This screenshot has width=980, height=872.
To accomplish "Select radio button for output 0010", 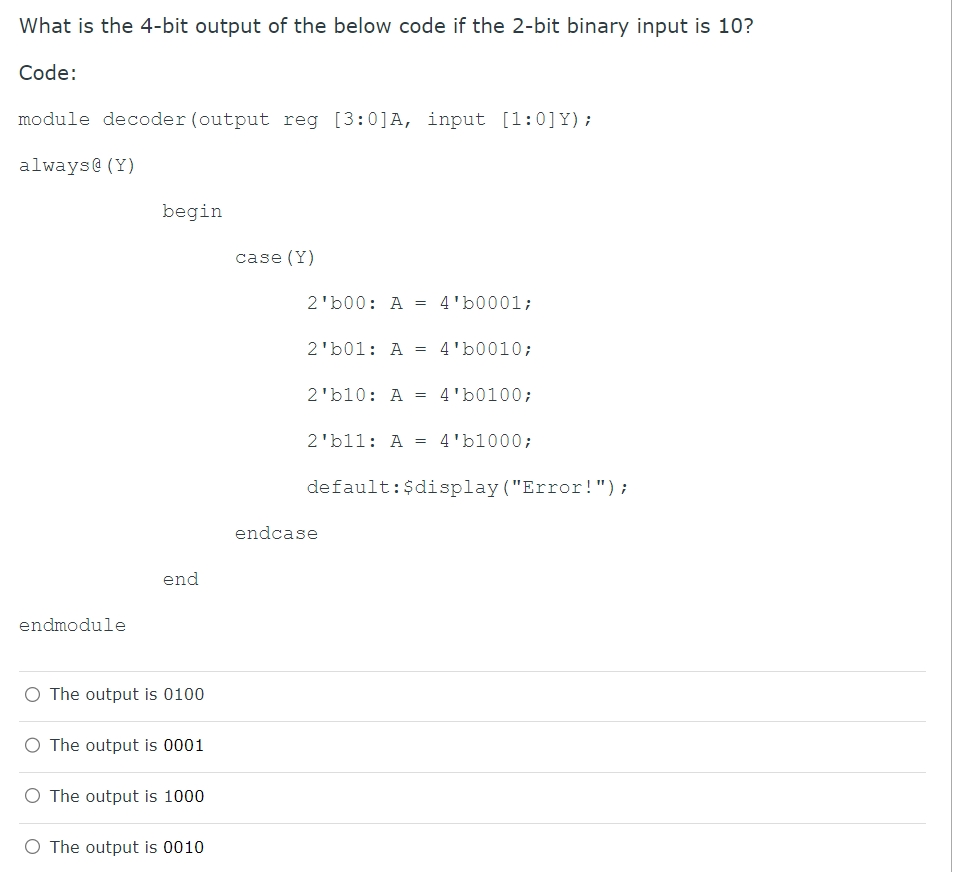I will 31,847.
